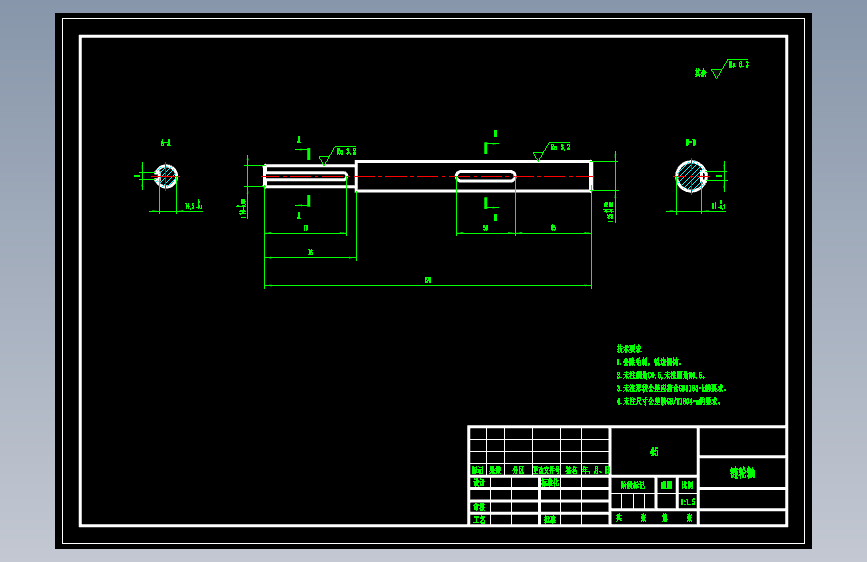Select the 签名 column header

571,470
